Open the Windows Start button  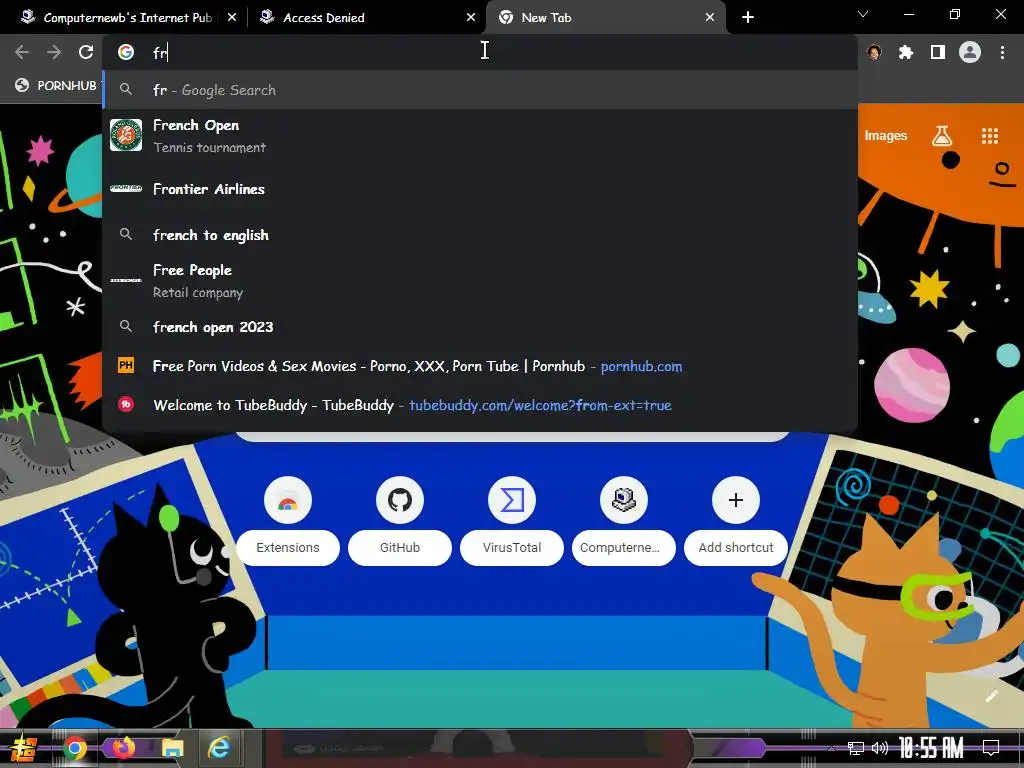pyautogui.click(x=24, y=748)
